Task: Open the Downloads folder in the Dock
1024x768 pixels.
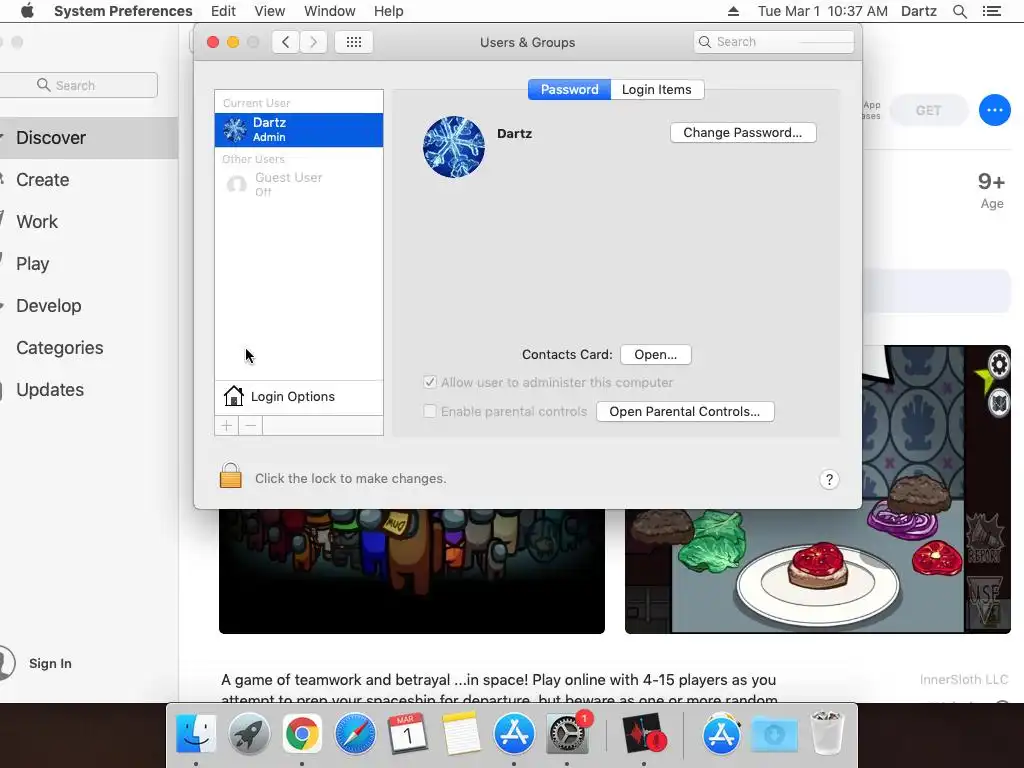Action: tap(775, 734)
